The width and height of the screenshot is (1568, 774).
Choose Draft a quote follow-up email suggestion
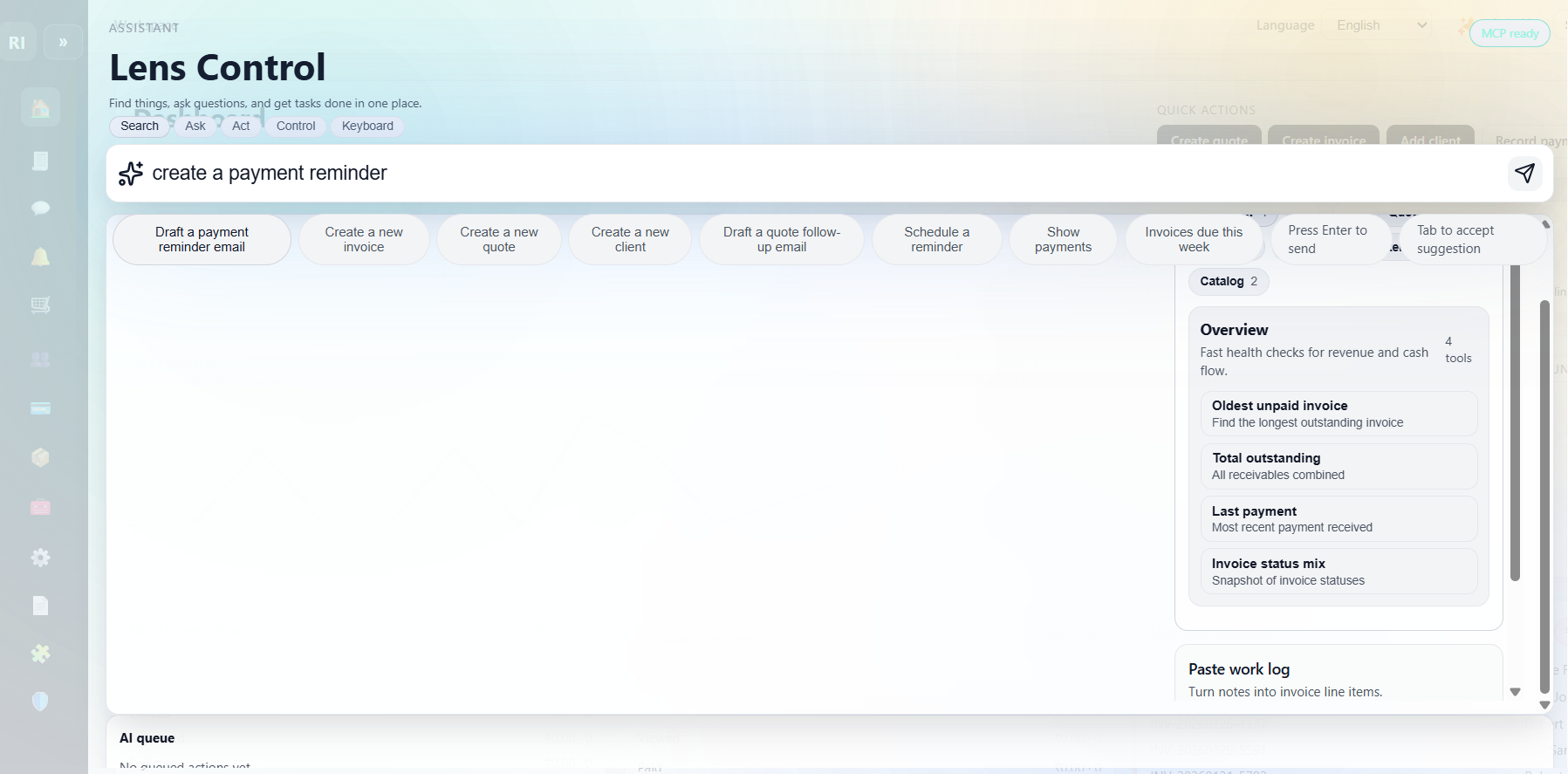point(782,239)
